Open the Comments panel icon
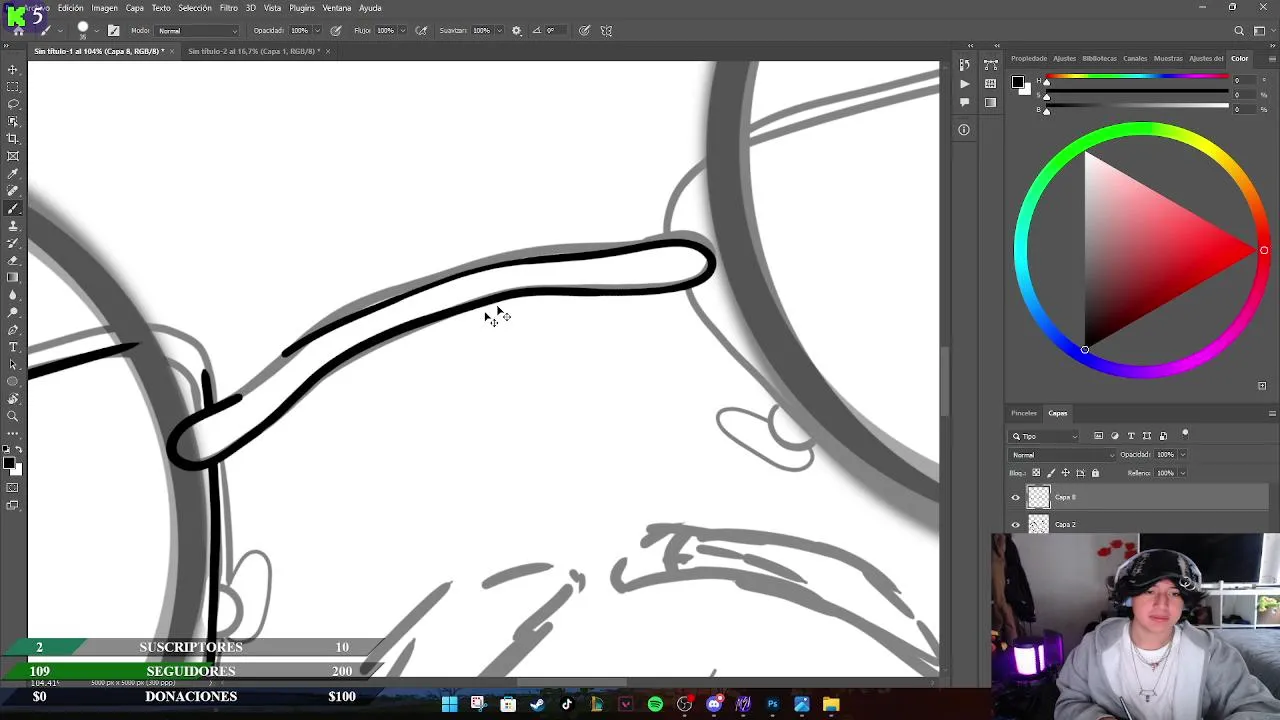The height and width of the screenshot is (720, 1280). [x=964, y=102]
